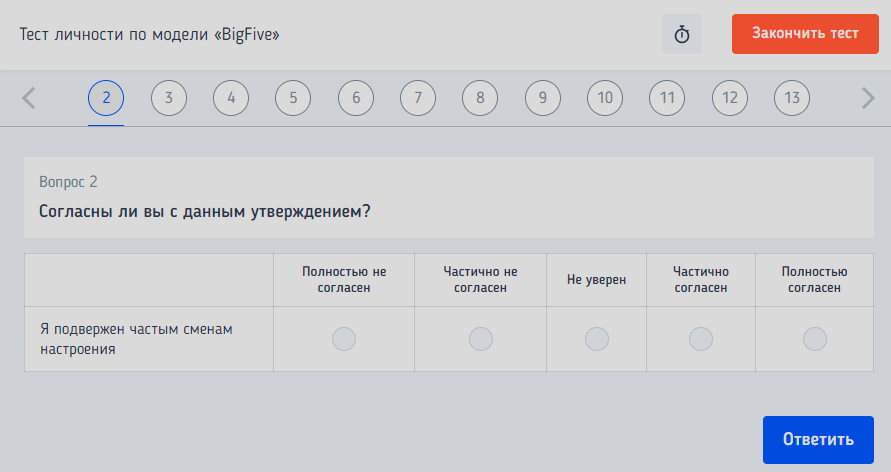Jump to question 4
Viewport: 891px width, 472px height.
point(231,98)
